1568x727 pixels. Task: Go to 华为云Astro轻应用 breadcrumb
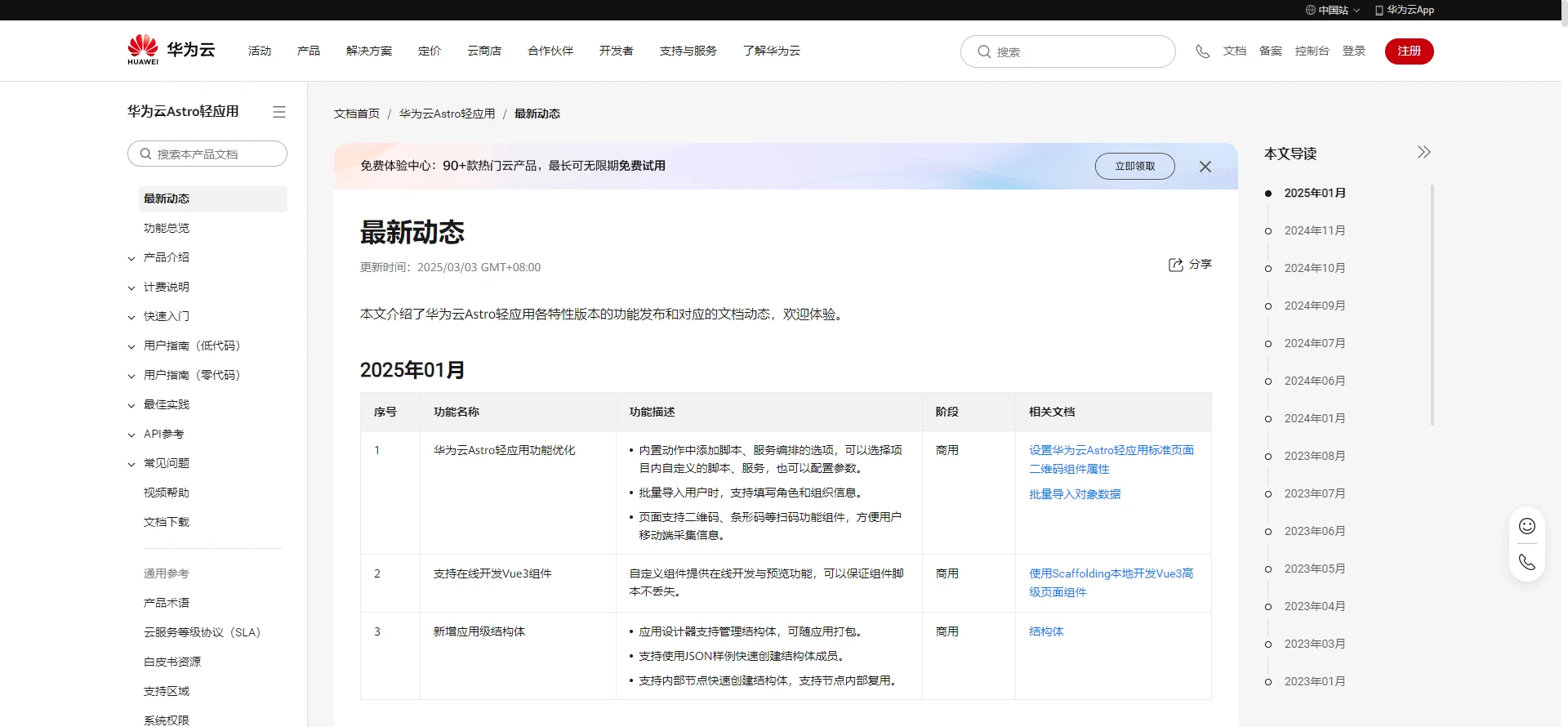448,114
